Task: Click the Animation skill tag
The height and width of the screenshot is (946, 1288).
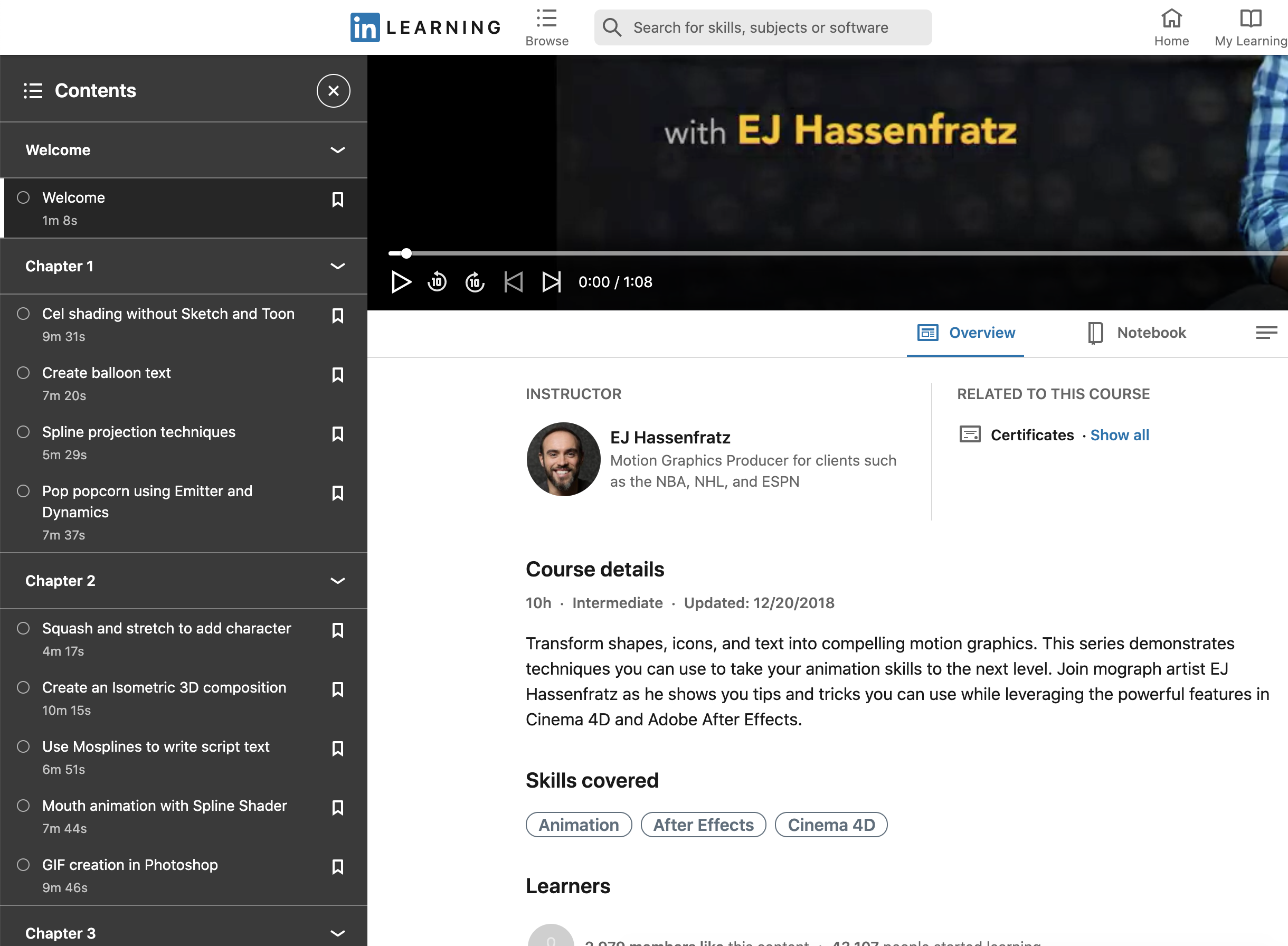Action: pyautogui.click(x=579, y=825)
